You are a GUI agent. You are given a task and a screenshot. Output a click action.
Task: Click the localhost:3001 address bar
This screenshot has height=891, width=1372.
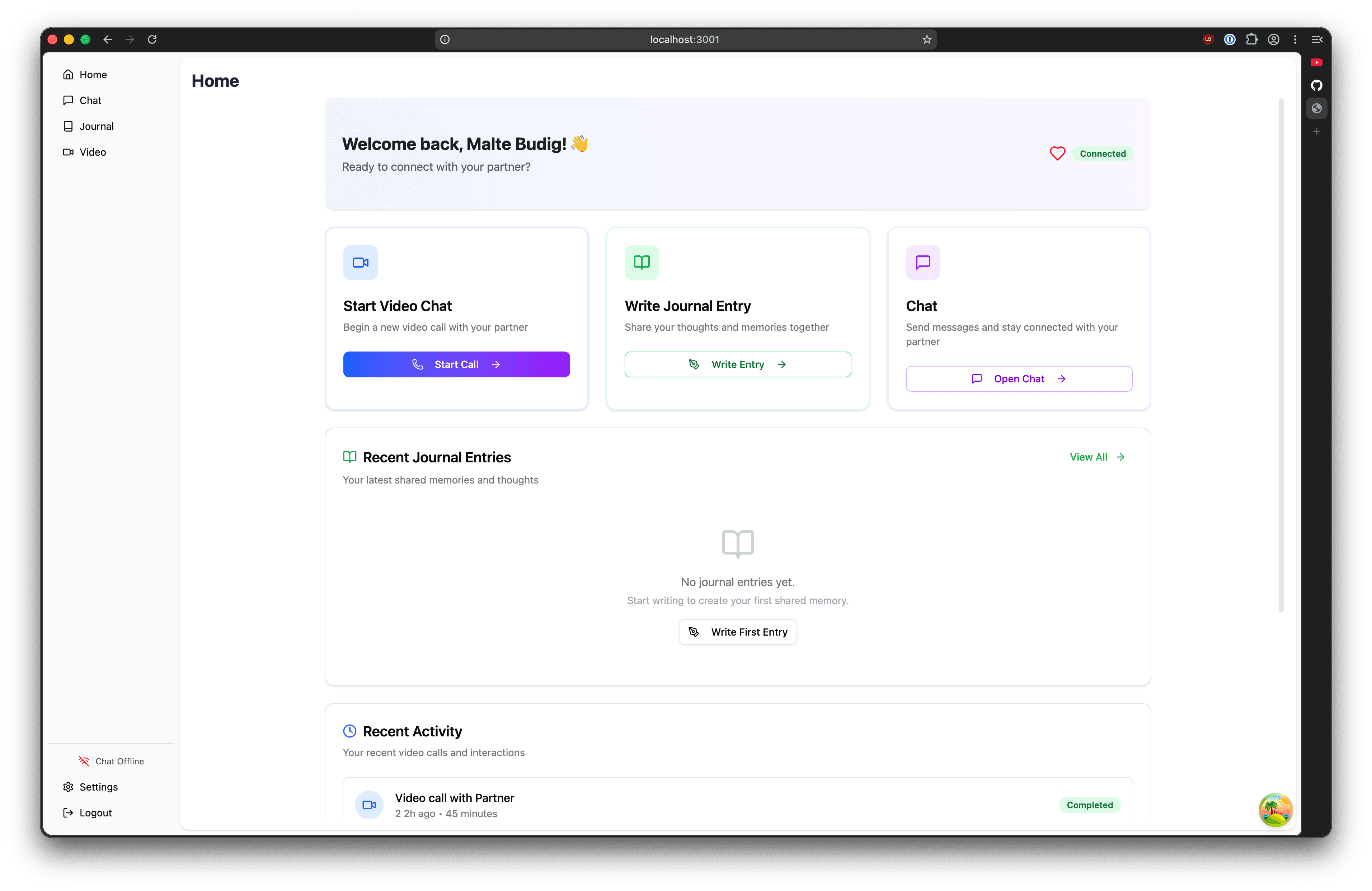point(685,39)
